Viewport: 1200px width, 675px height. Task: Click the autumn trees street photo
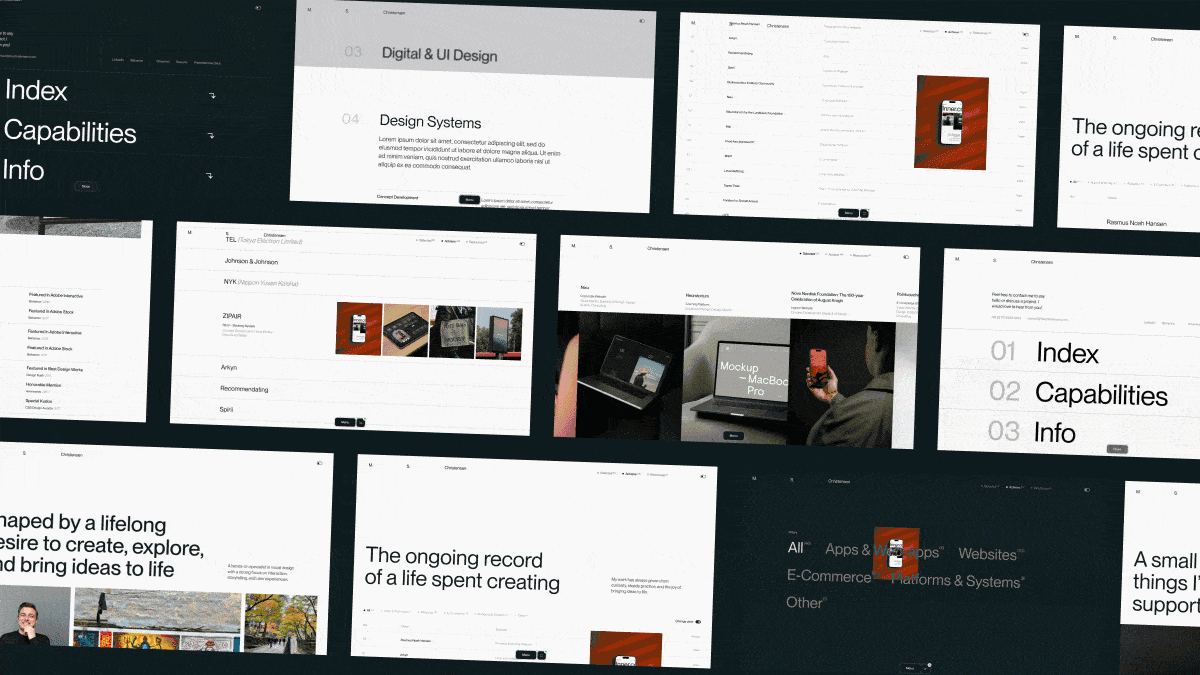(280, 624)
